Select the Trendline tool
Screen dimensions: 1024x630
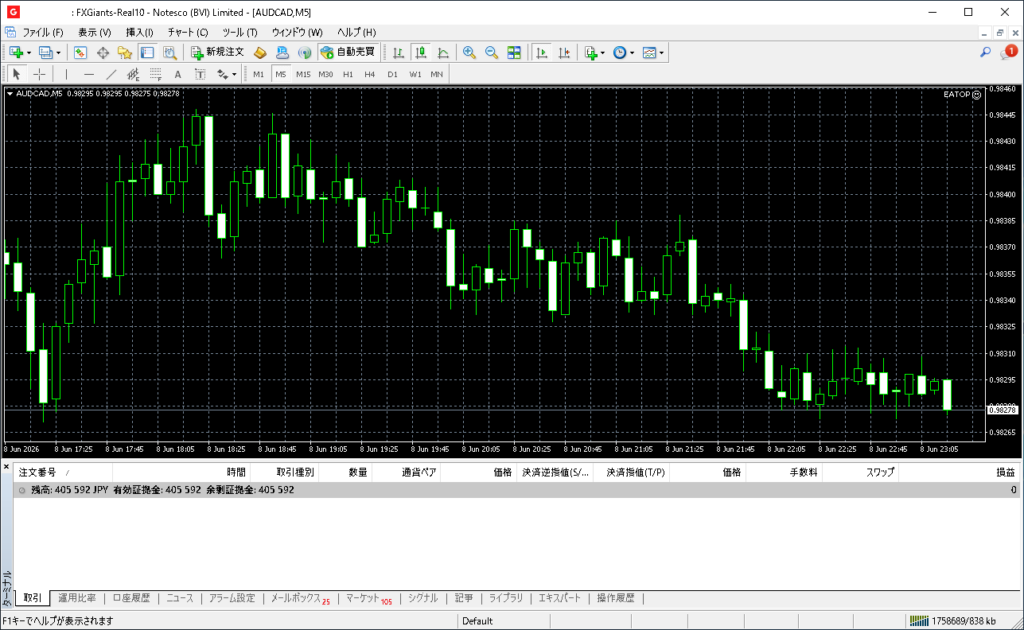pos(111,74)
